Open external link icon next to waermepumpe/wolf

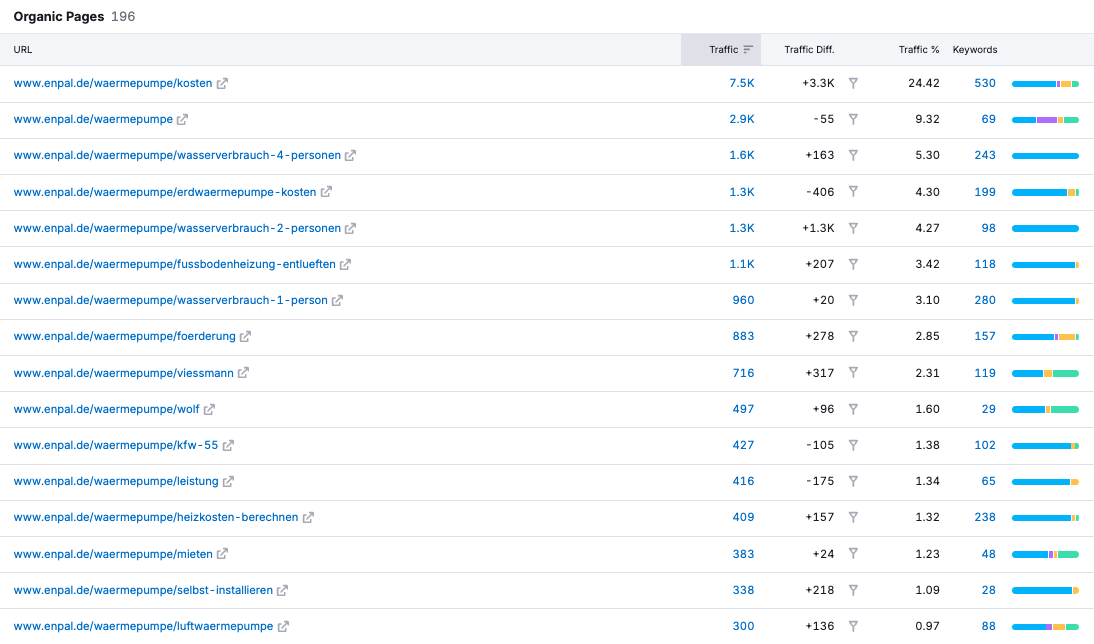click(209, 409)
